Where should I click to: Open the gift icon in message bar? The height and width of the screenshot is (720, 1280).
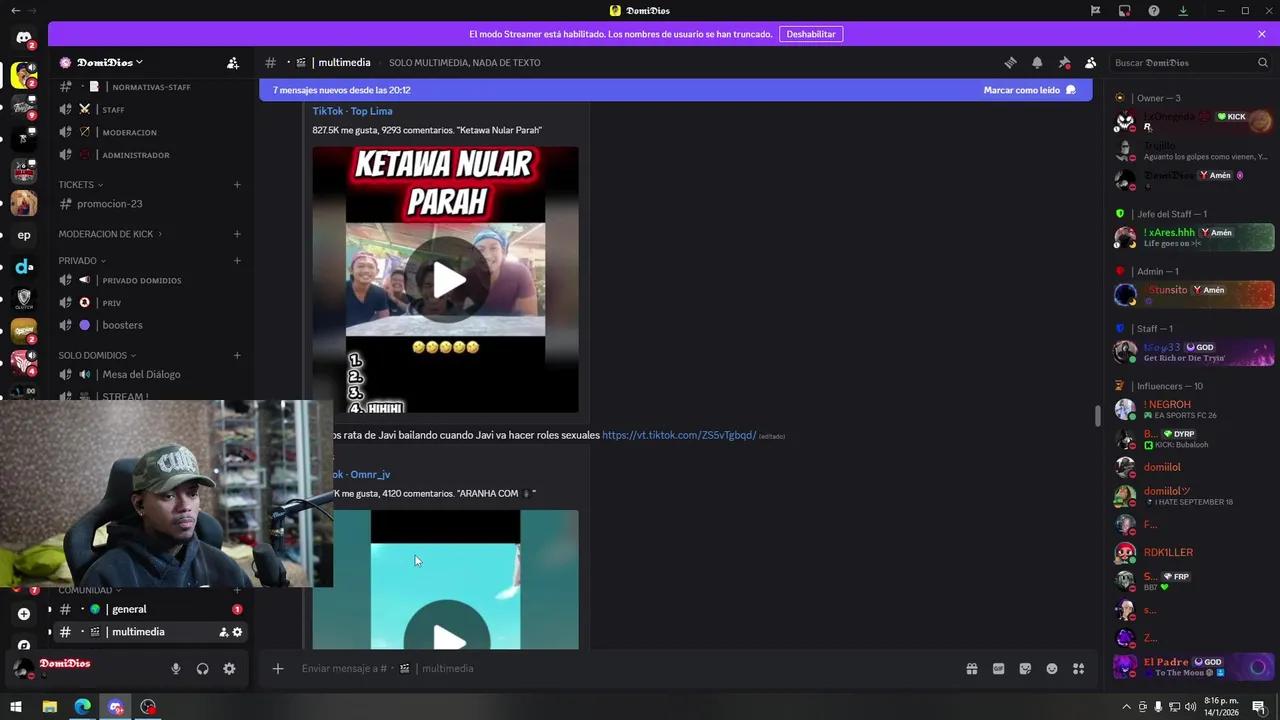pos(971,669)
